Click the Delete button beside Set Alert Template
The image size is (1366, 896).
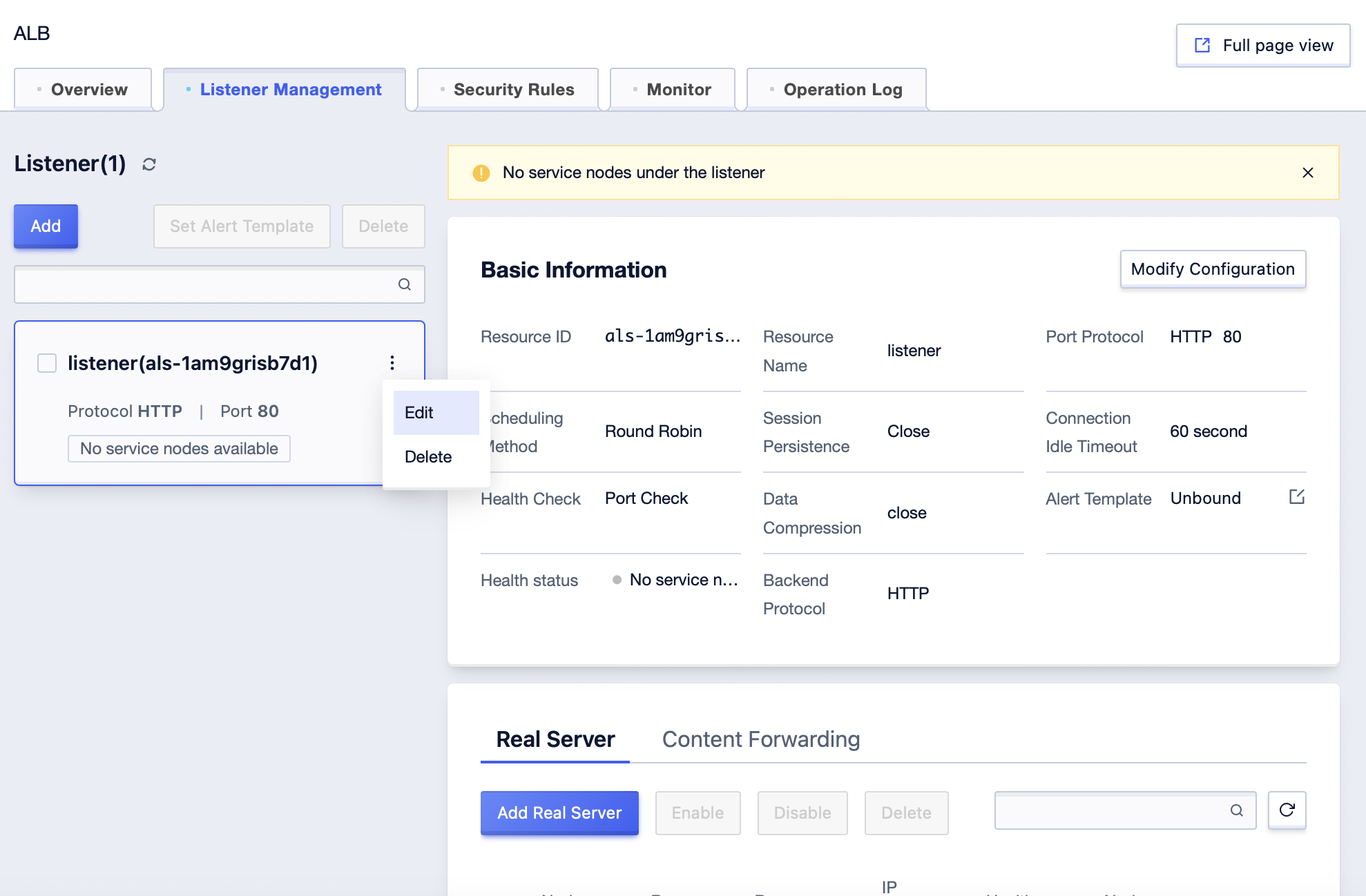(383, 226)
